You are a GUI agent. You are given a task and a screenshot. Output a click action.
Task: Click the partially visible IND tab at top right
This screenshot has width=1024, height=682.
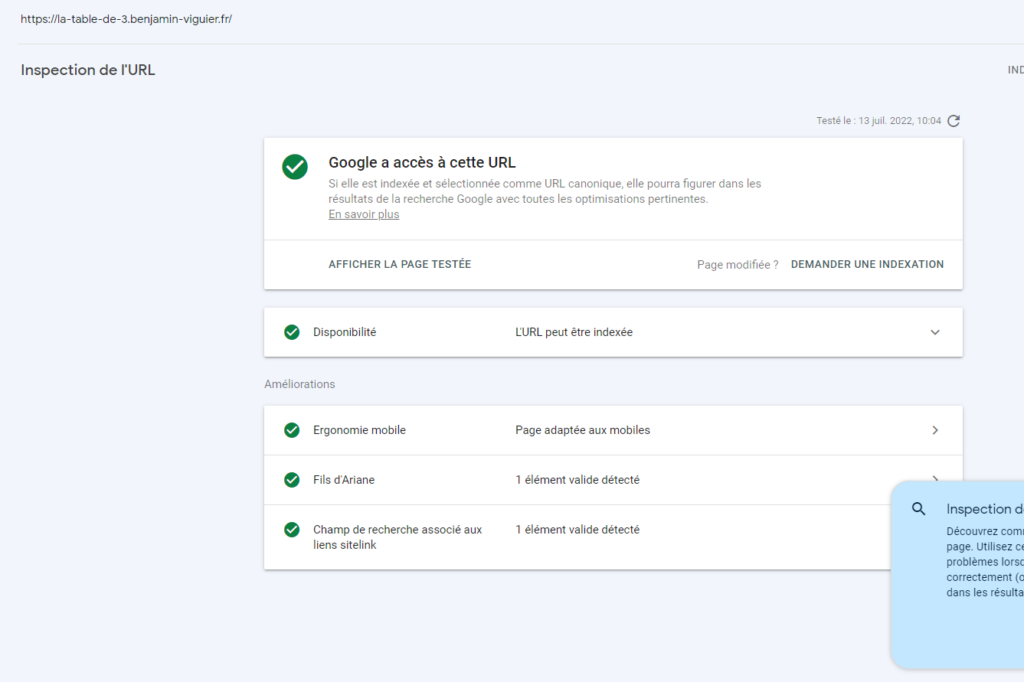1014,71
